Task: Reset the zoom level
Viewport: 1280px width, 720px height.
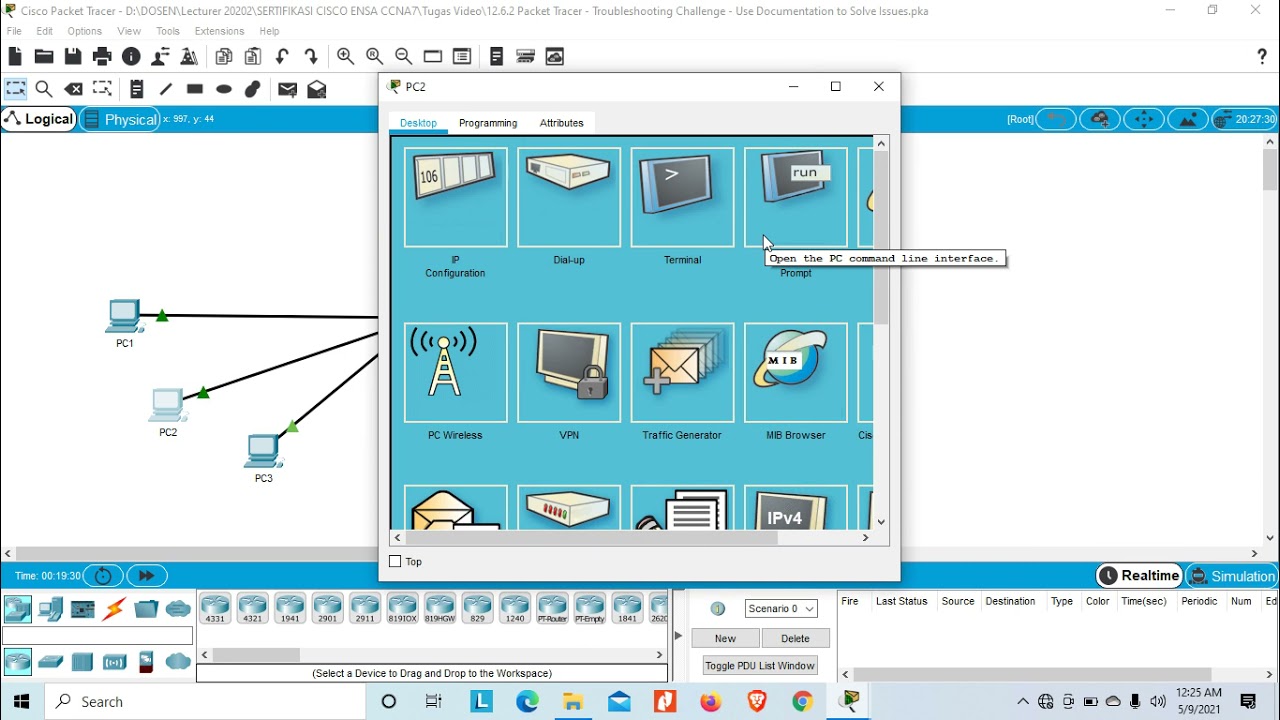Action: click(x=375, y=57)
